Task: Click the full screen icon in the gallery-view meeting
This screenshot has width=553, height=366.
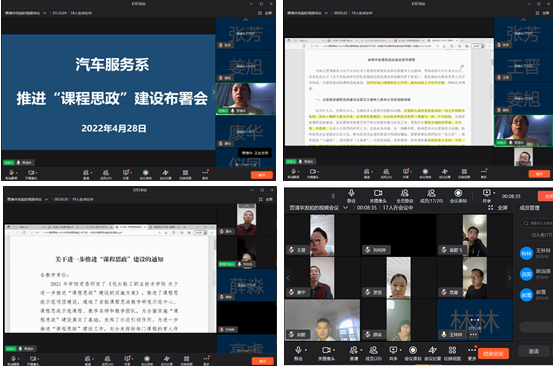Action: coord(491,208)
